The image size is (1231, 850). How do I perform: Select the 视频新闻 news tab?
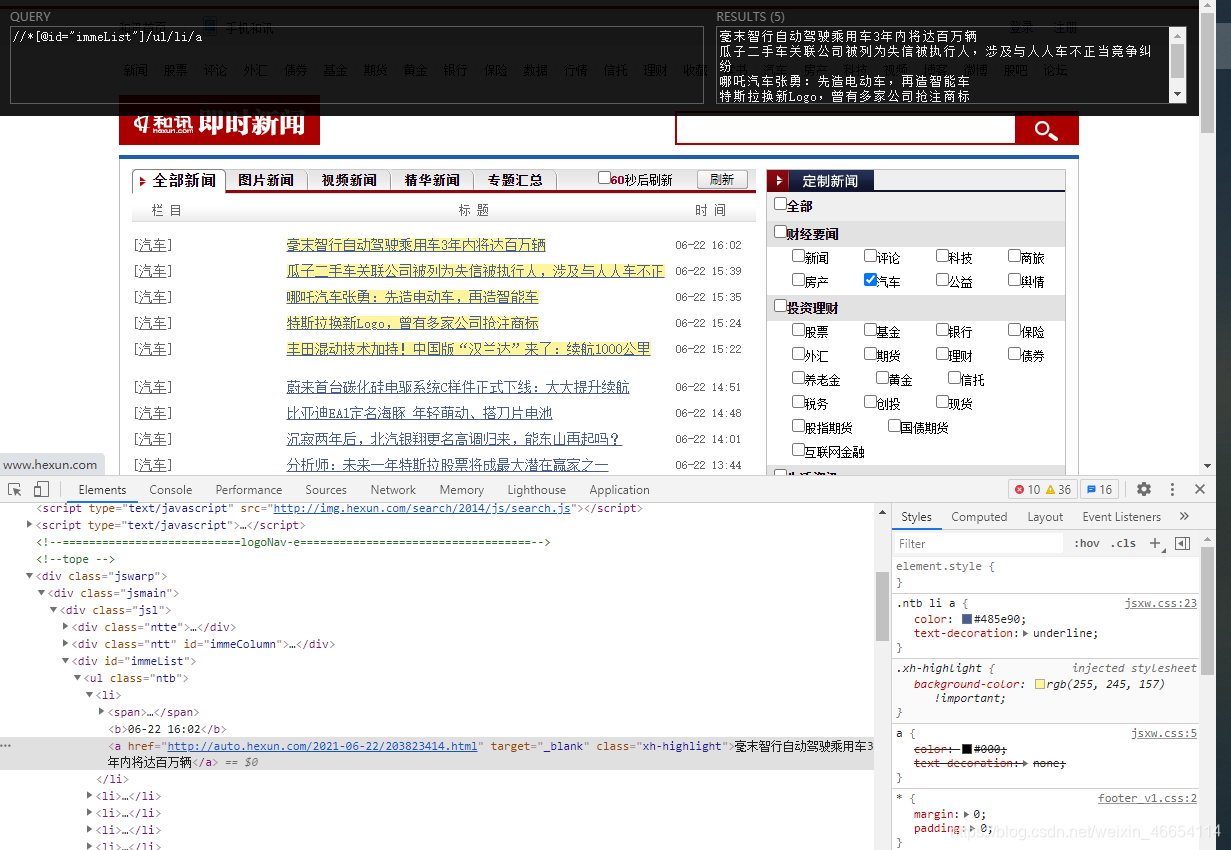[349, 180]
